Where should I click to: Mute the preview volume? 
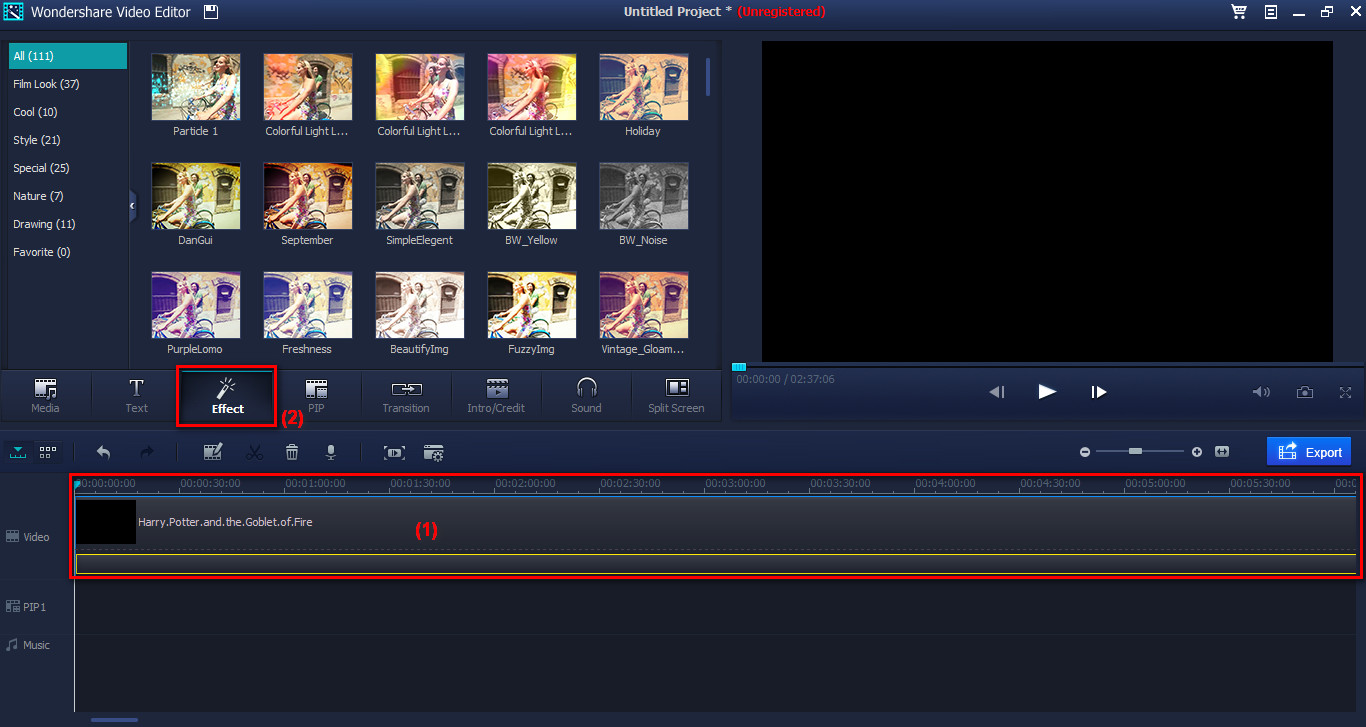click(1261, 392)
